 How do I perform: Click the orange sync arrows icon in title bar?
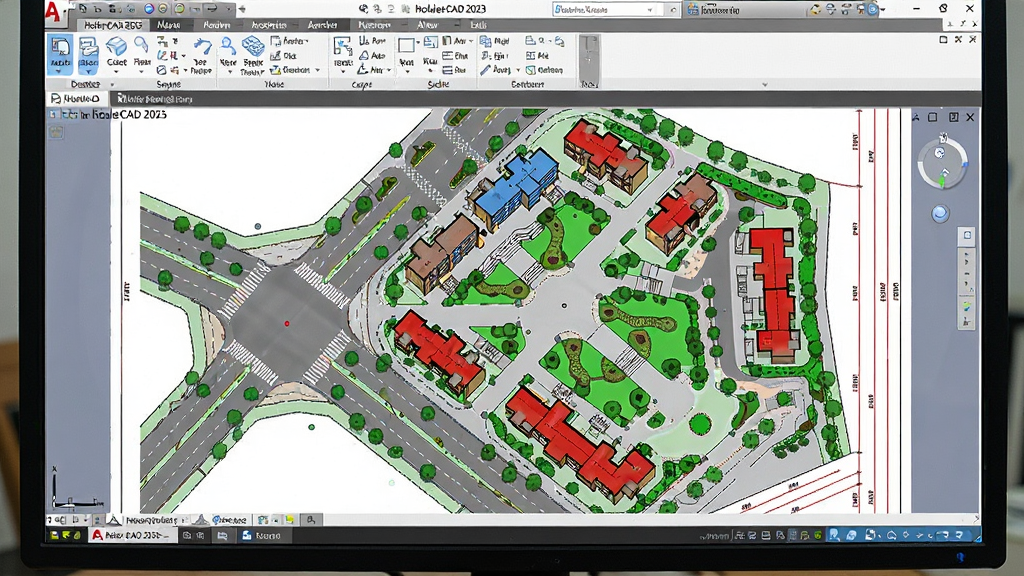pyautogui.click(x=814, y=9)
